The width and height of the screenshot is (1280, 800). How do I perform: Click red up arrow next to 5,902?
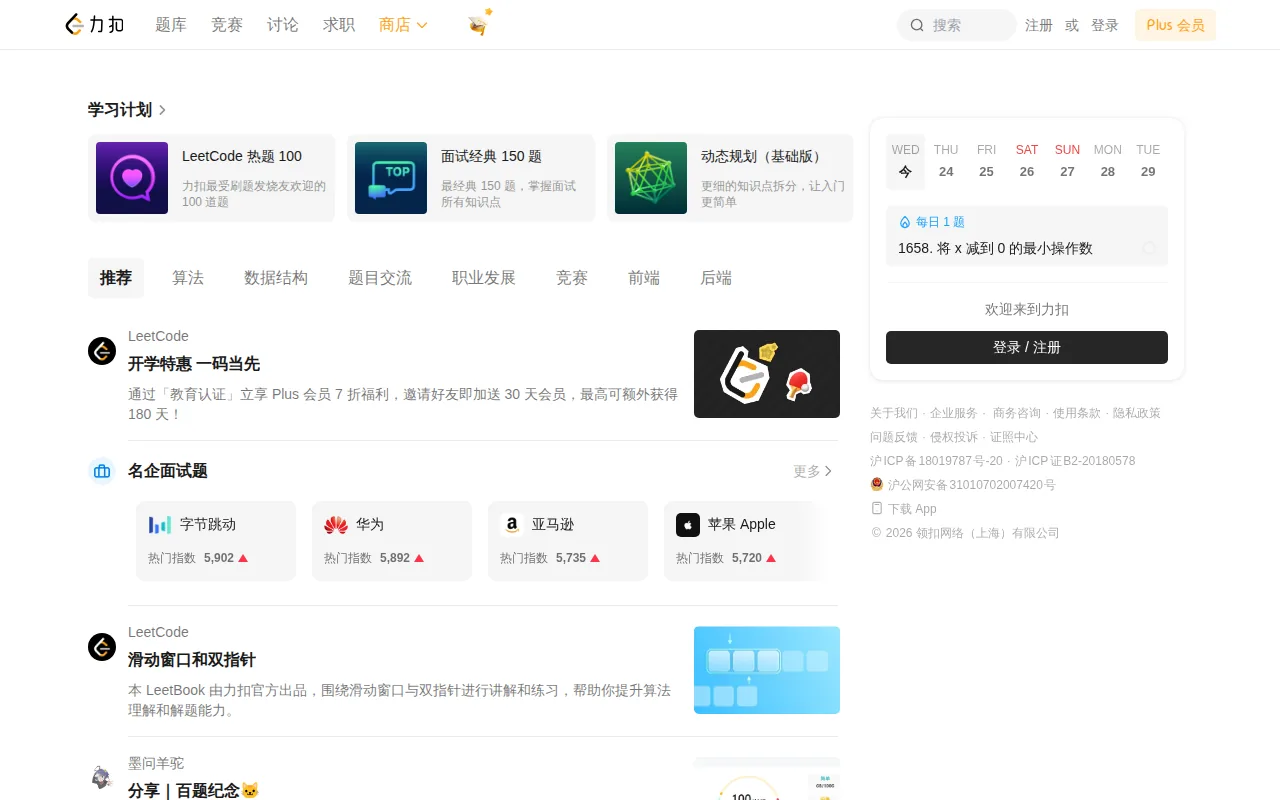coord(243,558)
